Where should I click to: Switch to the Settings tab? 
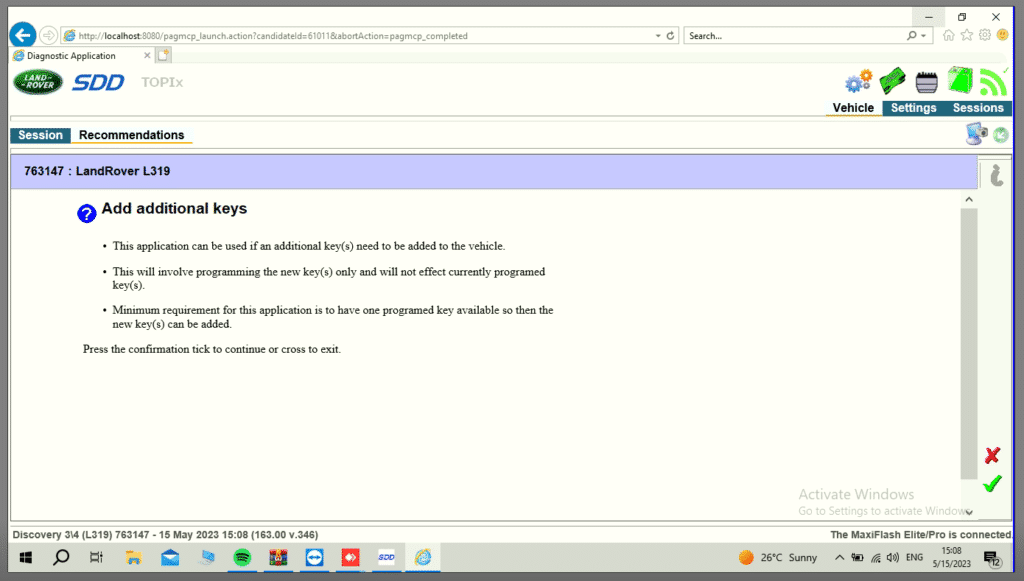[x=913, y=108]
